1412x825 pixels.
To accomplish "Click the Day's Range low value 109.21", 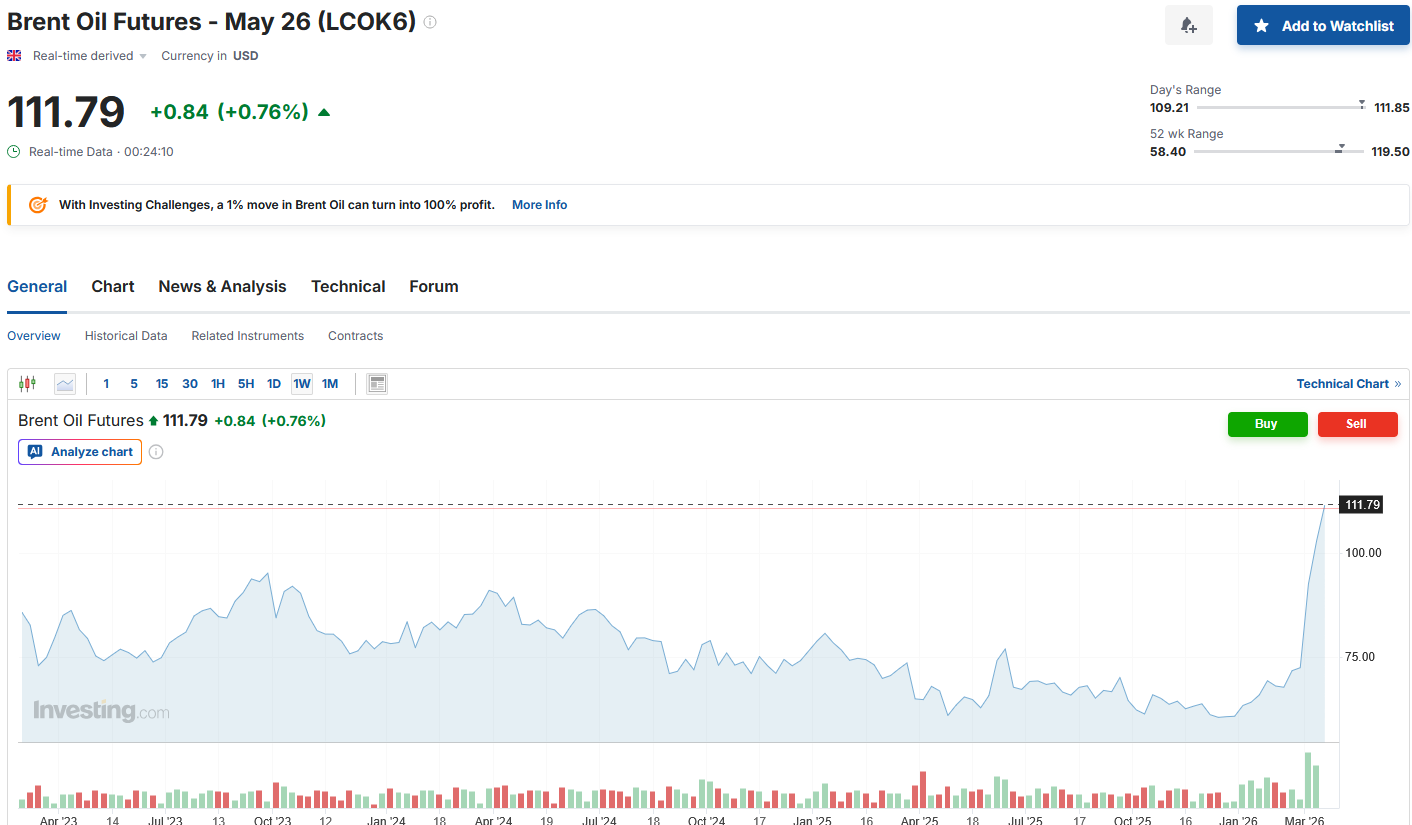I will 1169,108.
